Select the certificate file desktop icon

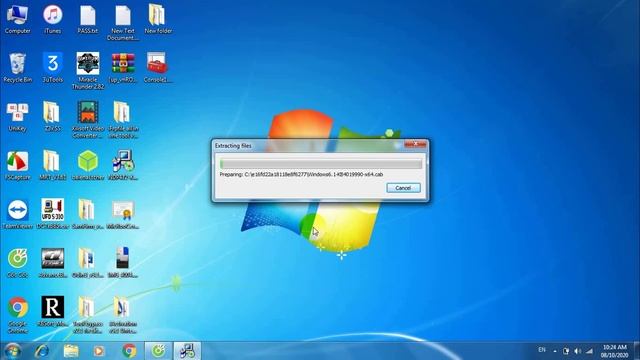pos(123,214)
